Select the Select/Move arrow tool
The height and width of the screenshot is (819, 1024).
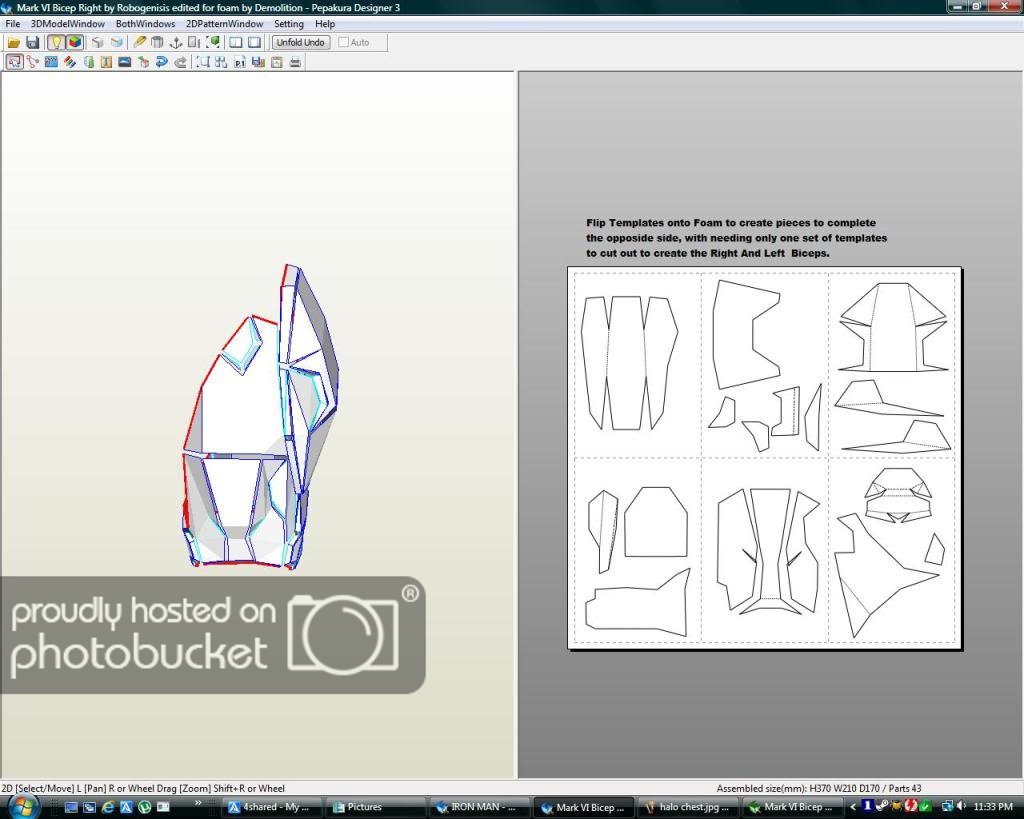pyautogui.click(x=14, y=62)
